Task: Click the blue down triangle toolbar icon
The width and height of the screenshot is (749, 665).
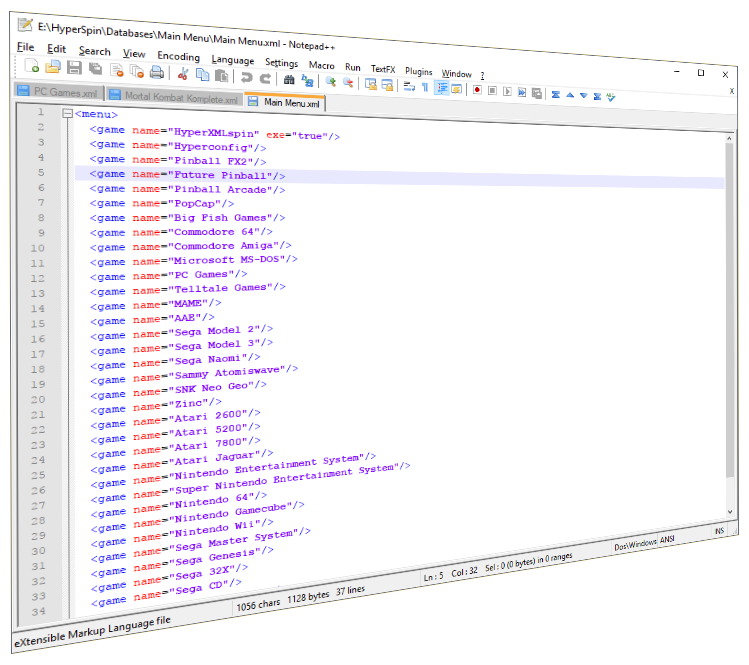Action: click(x=584, y=95)
